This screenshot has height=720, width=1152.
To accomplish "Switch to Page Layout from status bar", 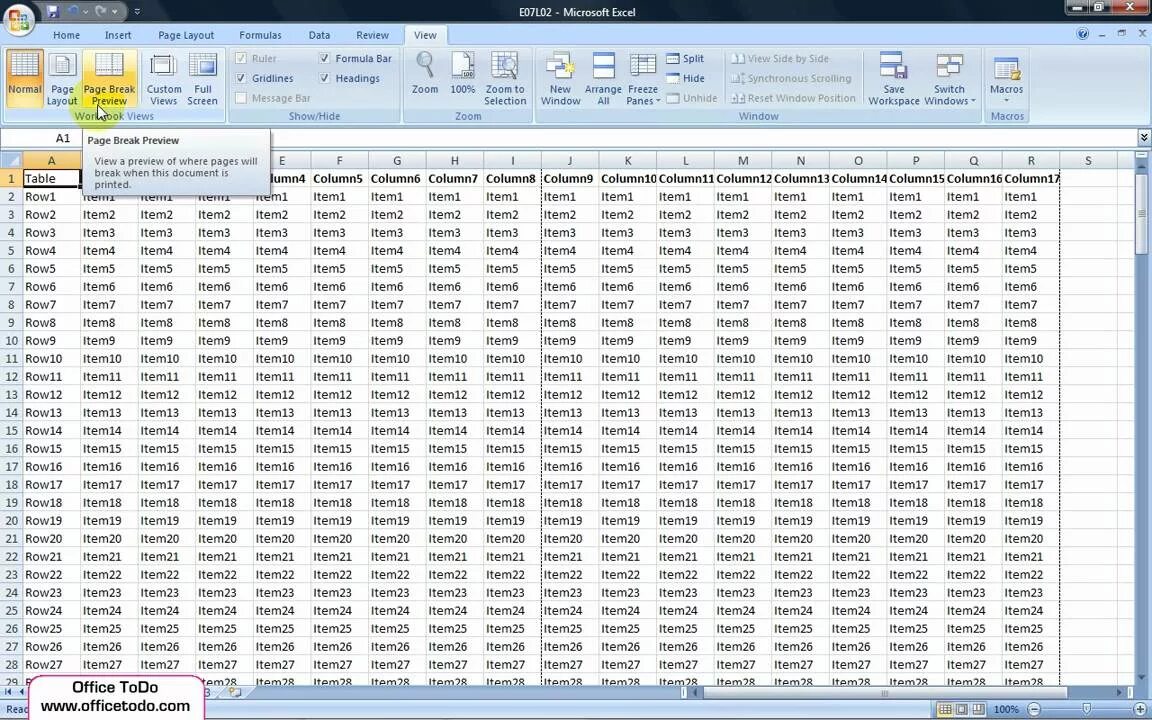I will click(962, 709).
